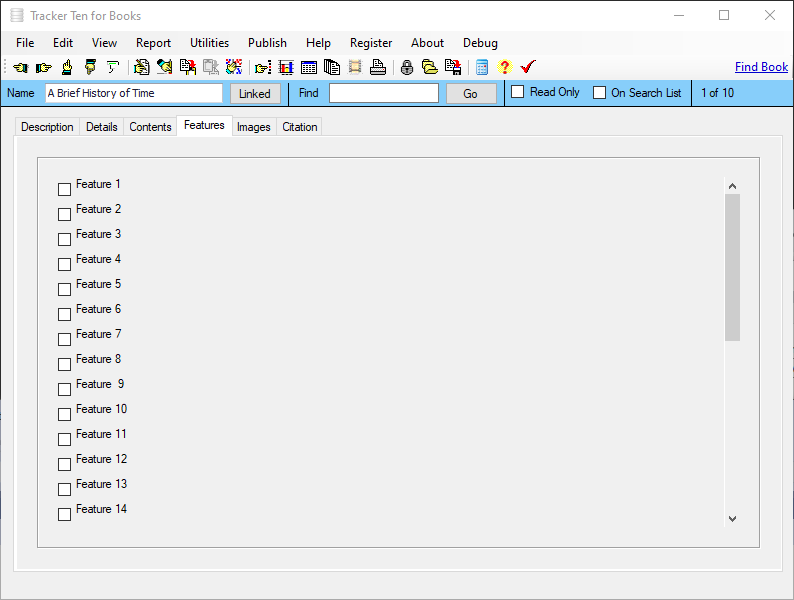Image resolution: width=794 pixels, height=600 pixels.
Task: Click the hand writing on page icon
Action: [x=142, y=67]
